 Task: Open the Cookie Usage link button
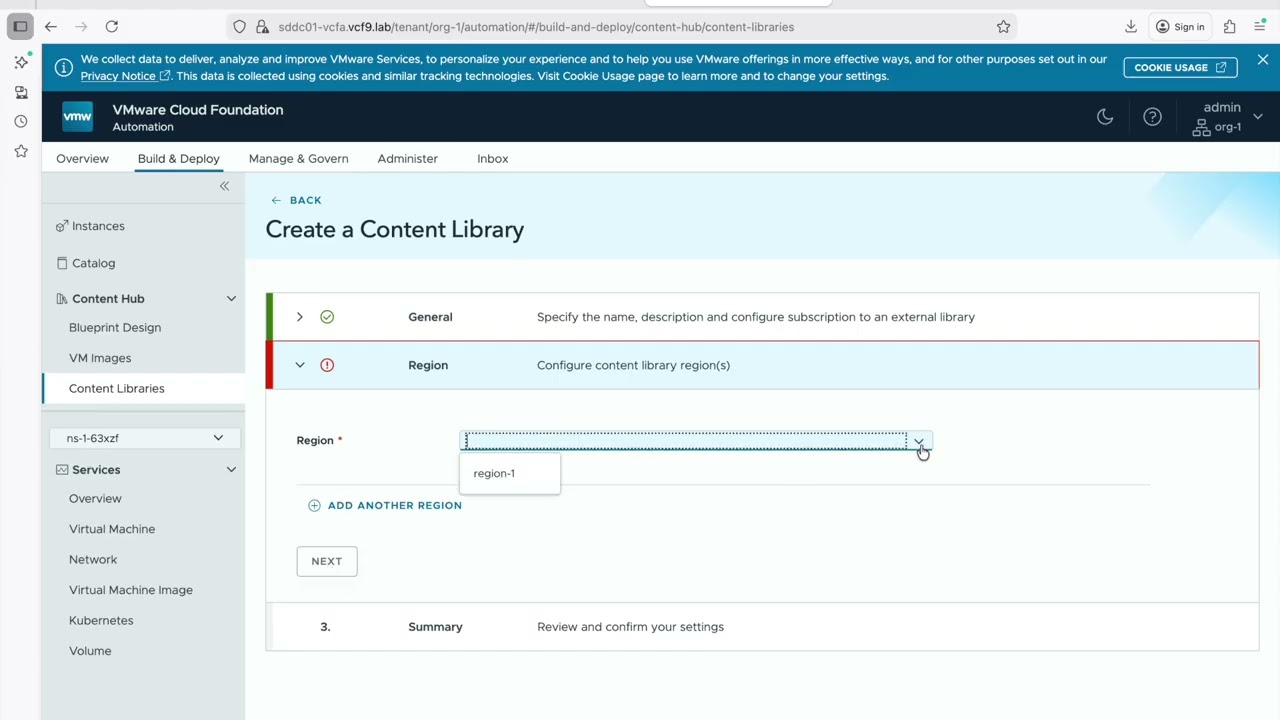pos(1180,67)
